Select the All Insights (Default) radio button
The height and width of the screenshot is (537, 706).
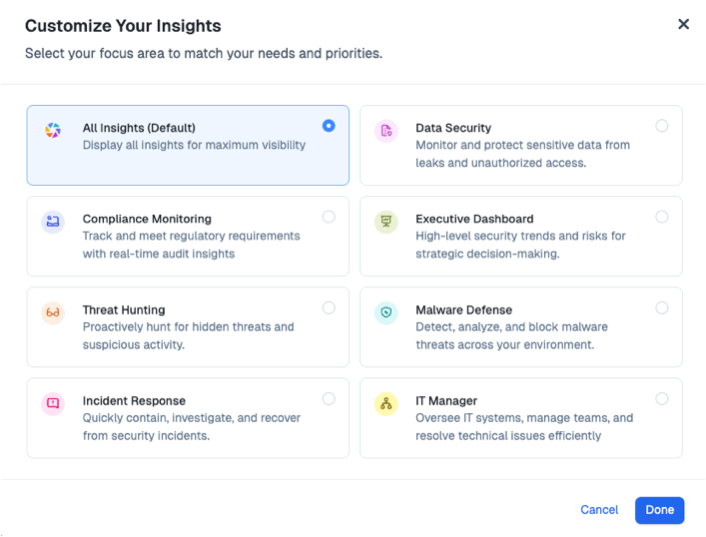click(x=329, y=126)
